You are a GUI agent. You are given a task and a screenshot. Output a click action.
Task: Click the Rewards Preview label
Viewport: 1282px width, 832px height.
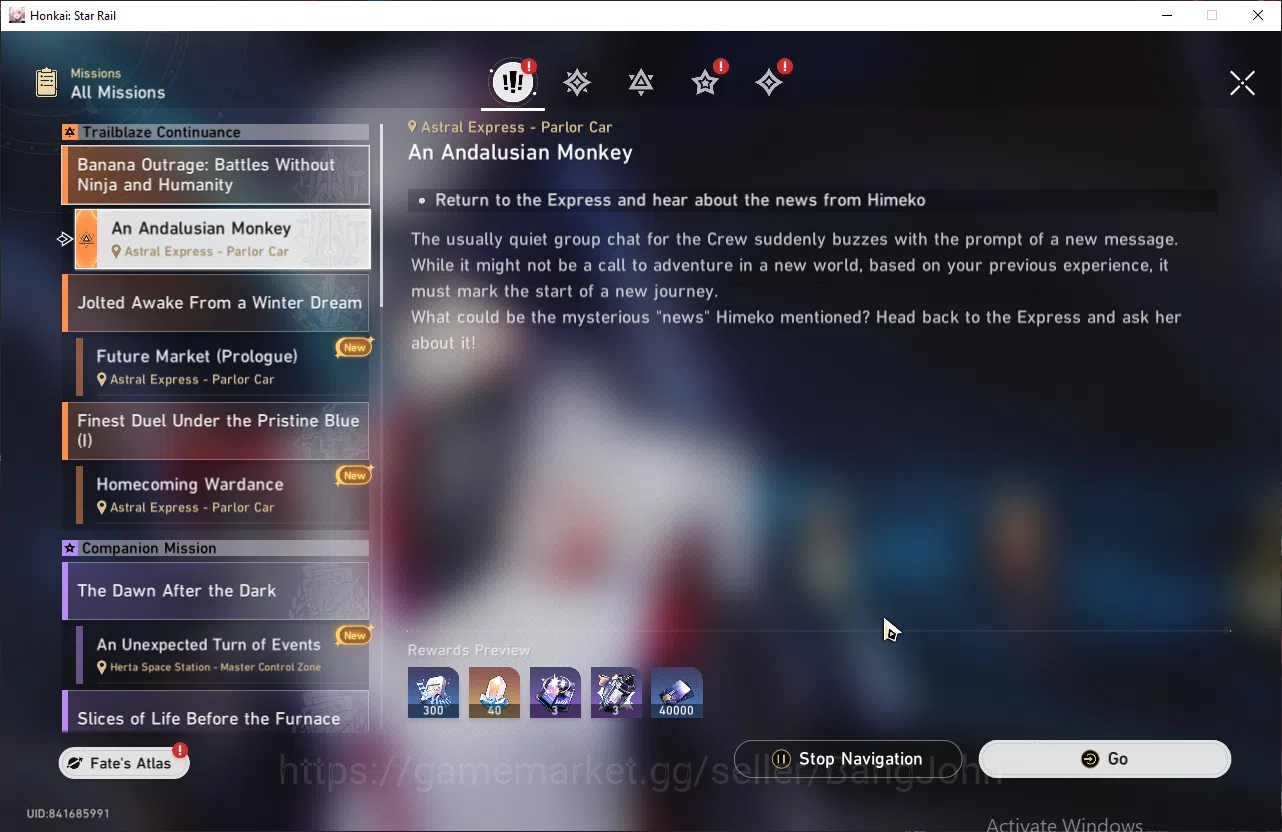[469, 650]
